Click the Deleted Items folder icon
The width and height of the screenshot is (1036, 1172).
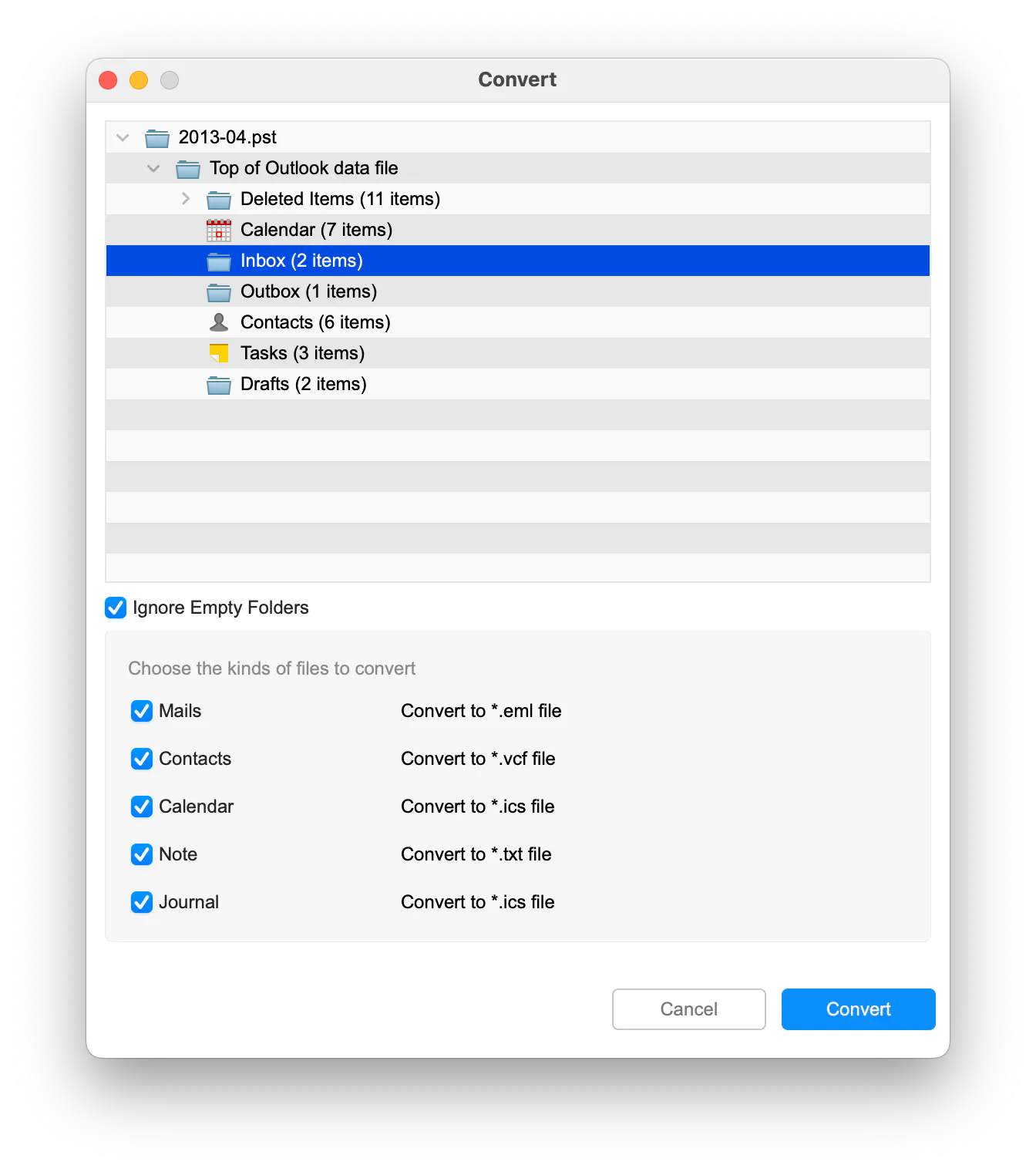pyautogui.click(x=219, y=200)
